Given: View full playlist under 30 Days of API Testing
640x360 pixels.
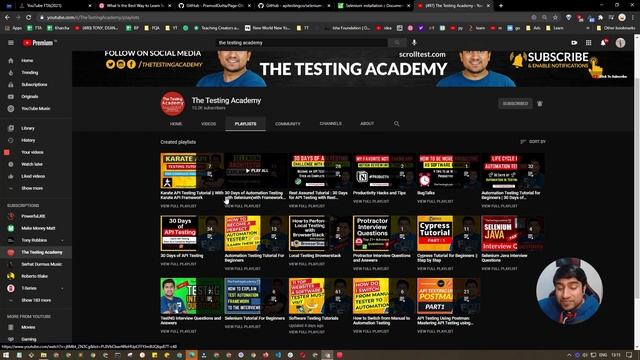Looking at the screenshot, I should (178, 264).
